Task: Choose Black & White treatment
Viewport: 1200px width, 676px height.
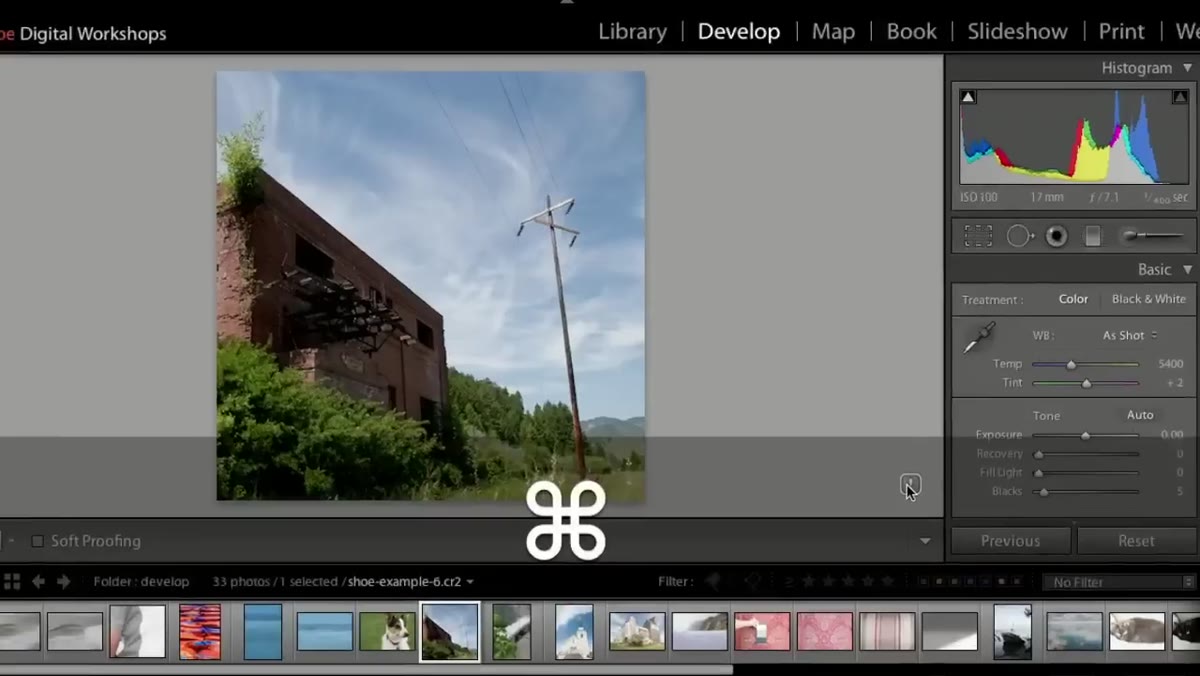Action: pos(1148,299)
